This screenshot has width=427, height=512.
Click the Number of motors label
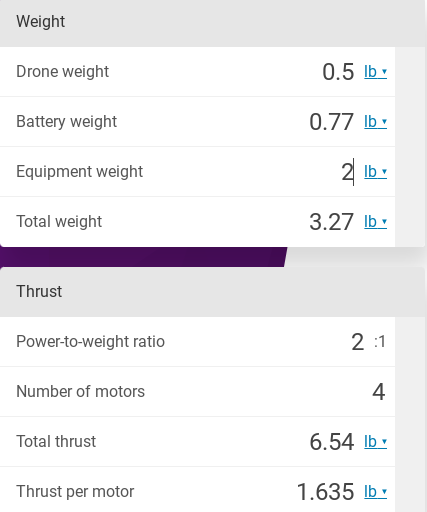click(81, 392)
